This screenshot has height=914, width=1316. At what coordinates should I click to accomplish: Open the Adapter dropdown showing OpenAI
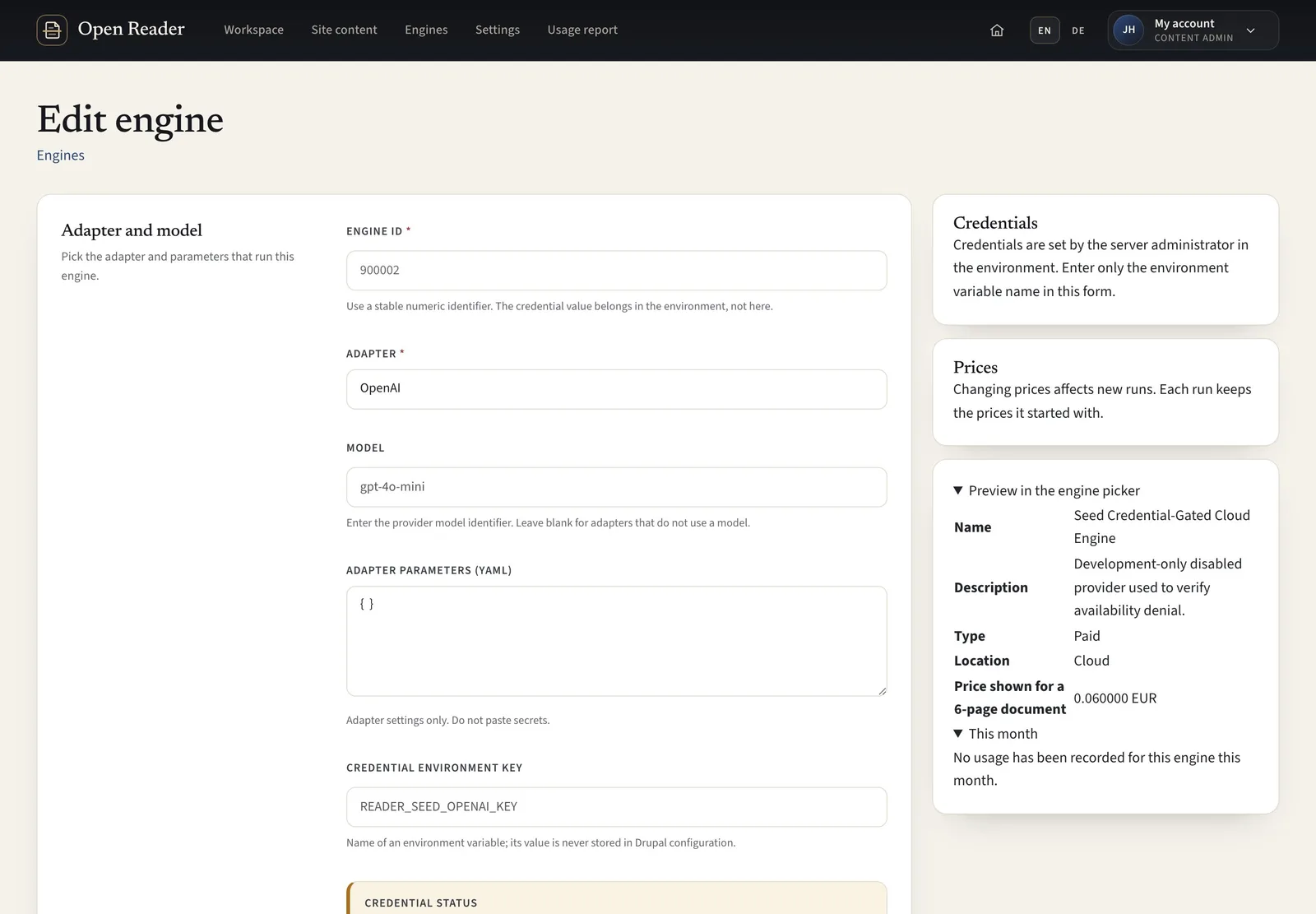pyautogui.click(x=616, y=389)
